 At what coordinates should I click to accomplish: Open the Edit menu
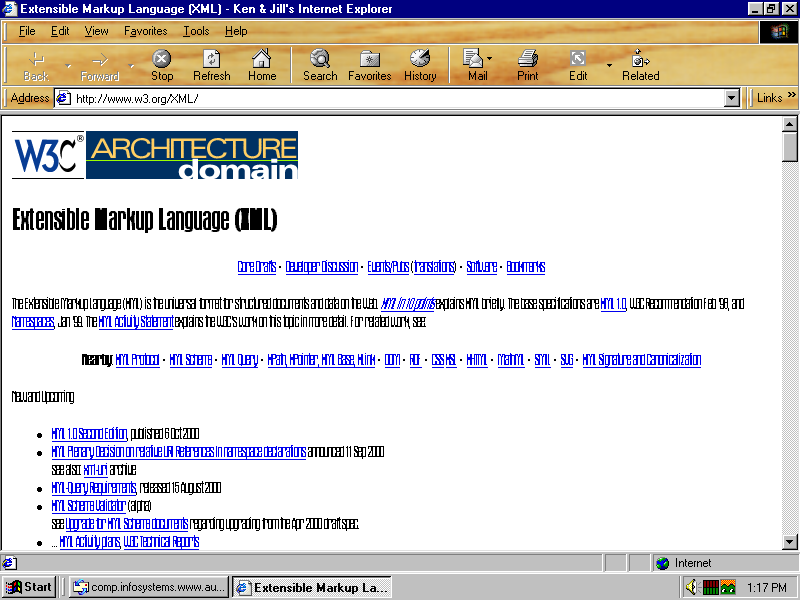[60, 31]
